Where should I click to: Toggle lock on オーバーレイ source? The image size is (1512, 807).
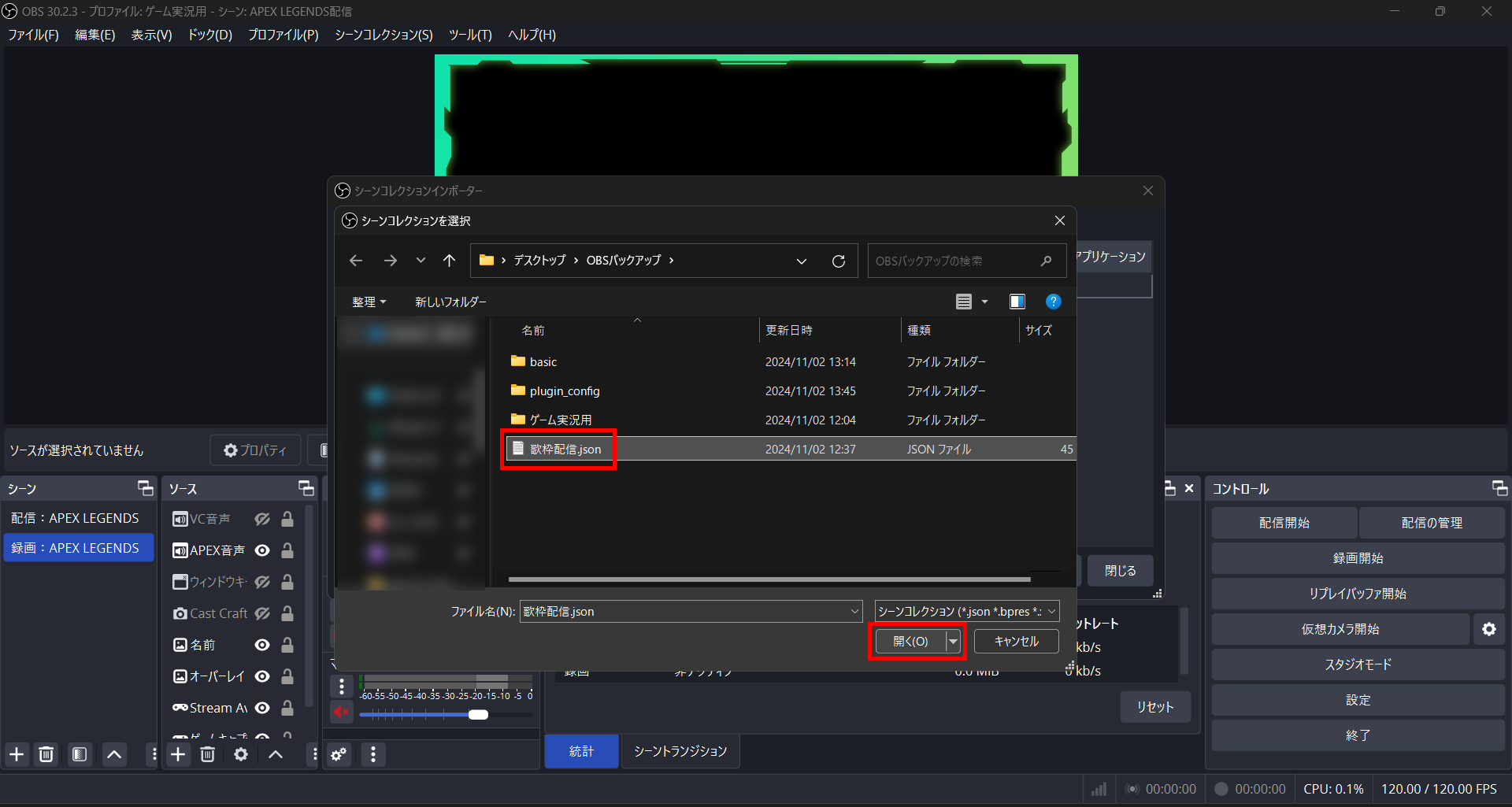[287, 676]
